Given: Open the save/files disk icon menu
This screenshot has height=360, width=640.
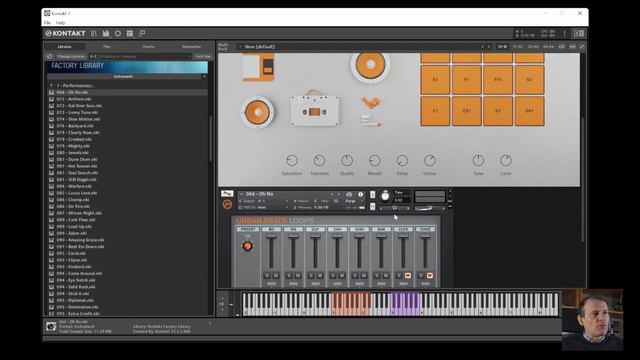Looking at the screenshot, I should (x=106, y=33).
